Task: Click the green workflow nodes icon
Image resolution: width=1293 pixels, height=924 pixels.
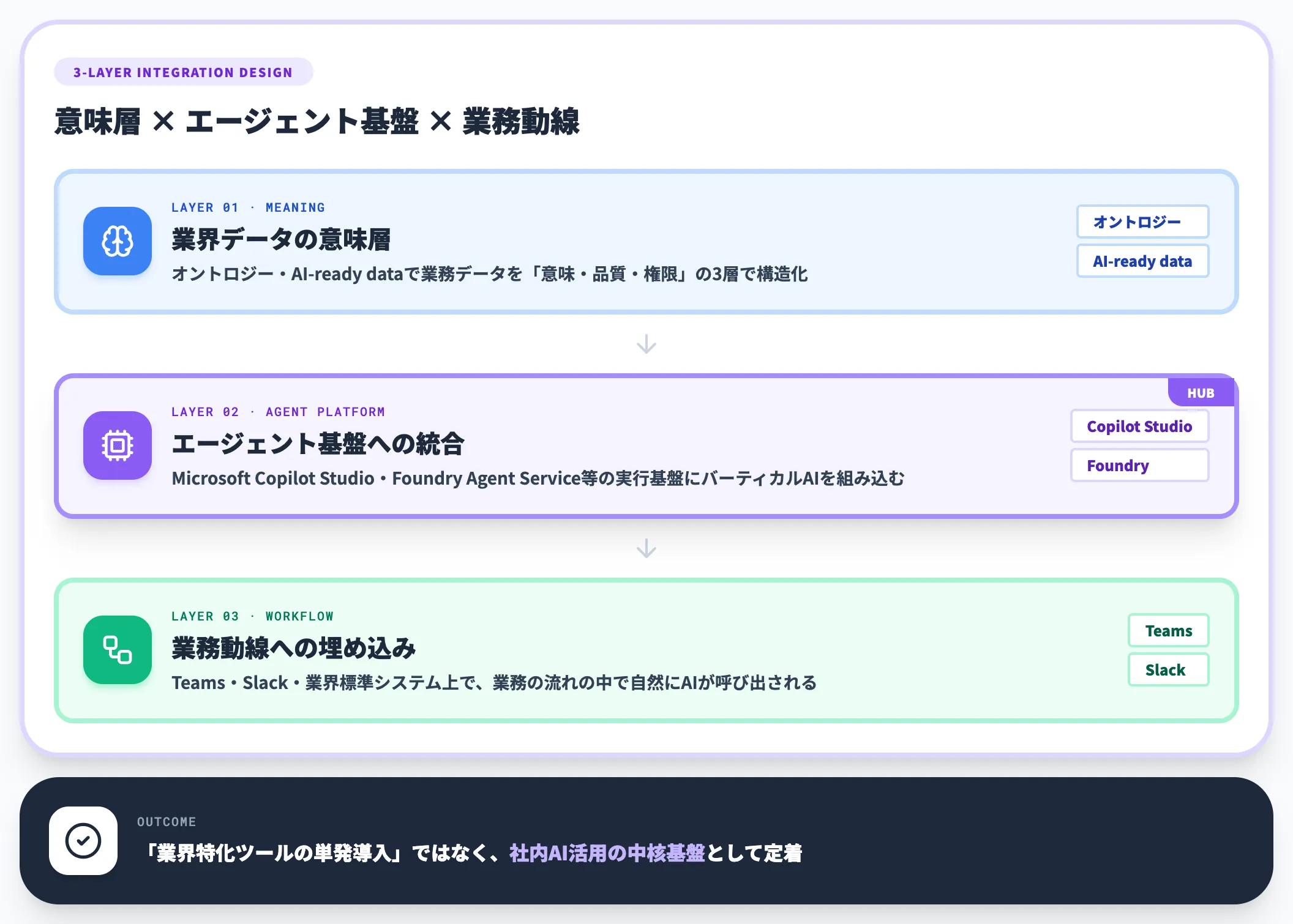Action: [118, 650]
